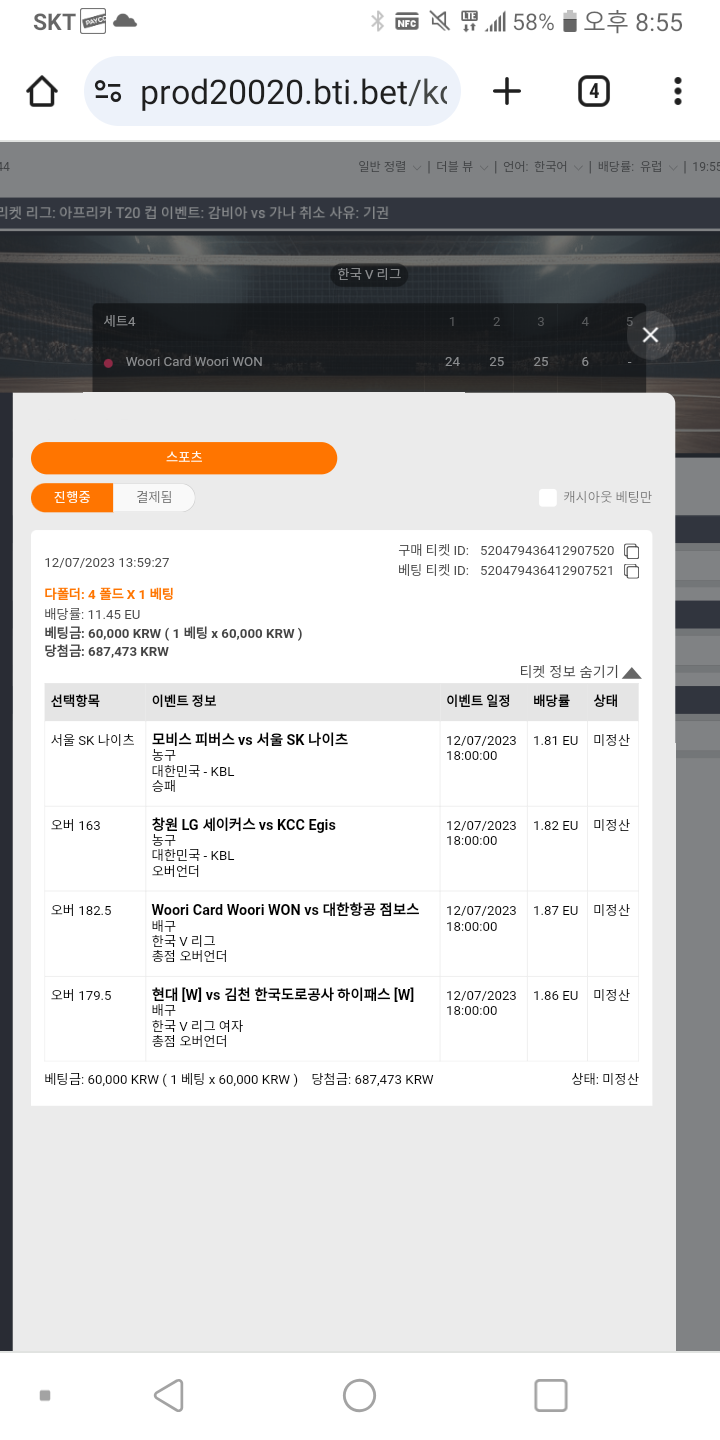Click the 1.82 EU odds value
This screenshot has height=1440, width=720.
point(556,826)
